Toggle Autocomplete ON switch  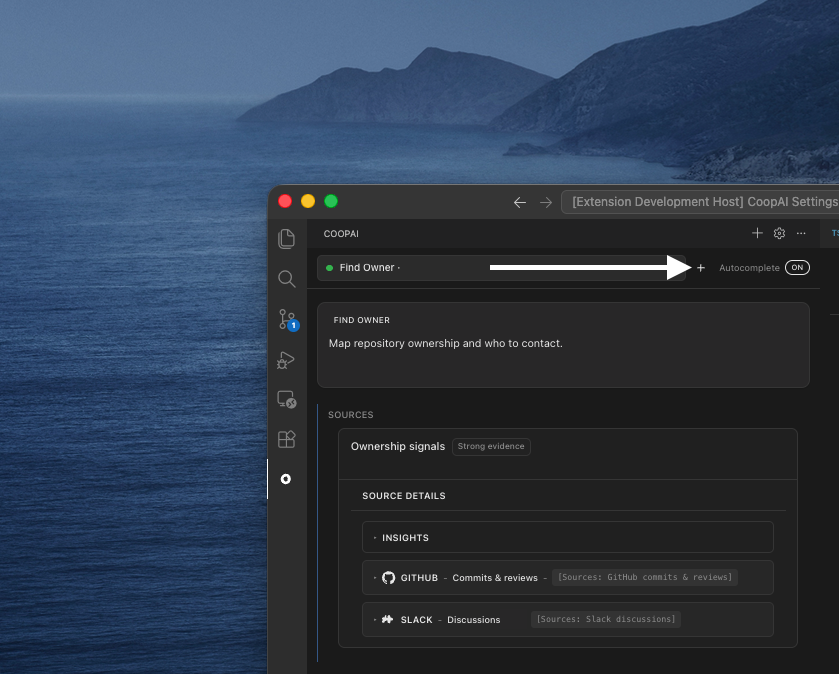click(797, 267)
